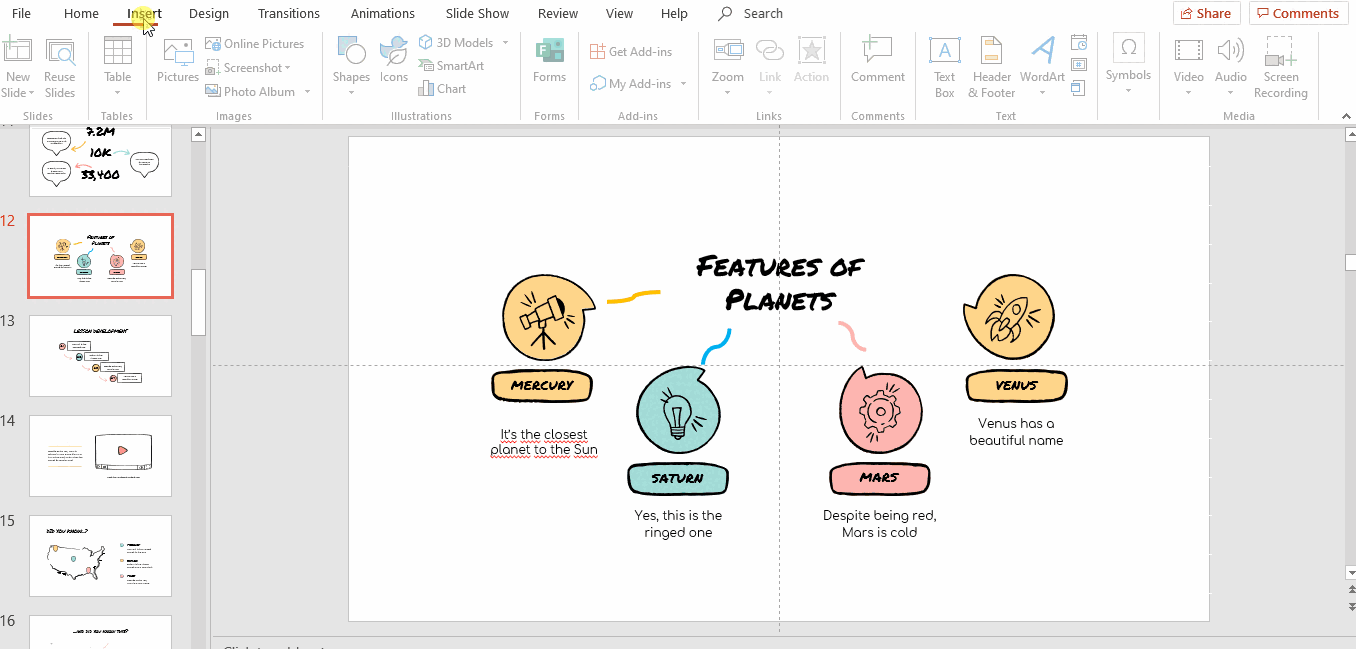Open the Icons gallery button

click(x=394, y=60)
